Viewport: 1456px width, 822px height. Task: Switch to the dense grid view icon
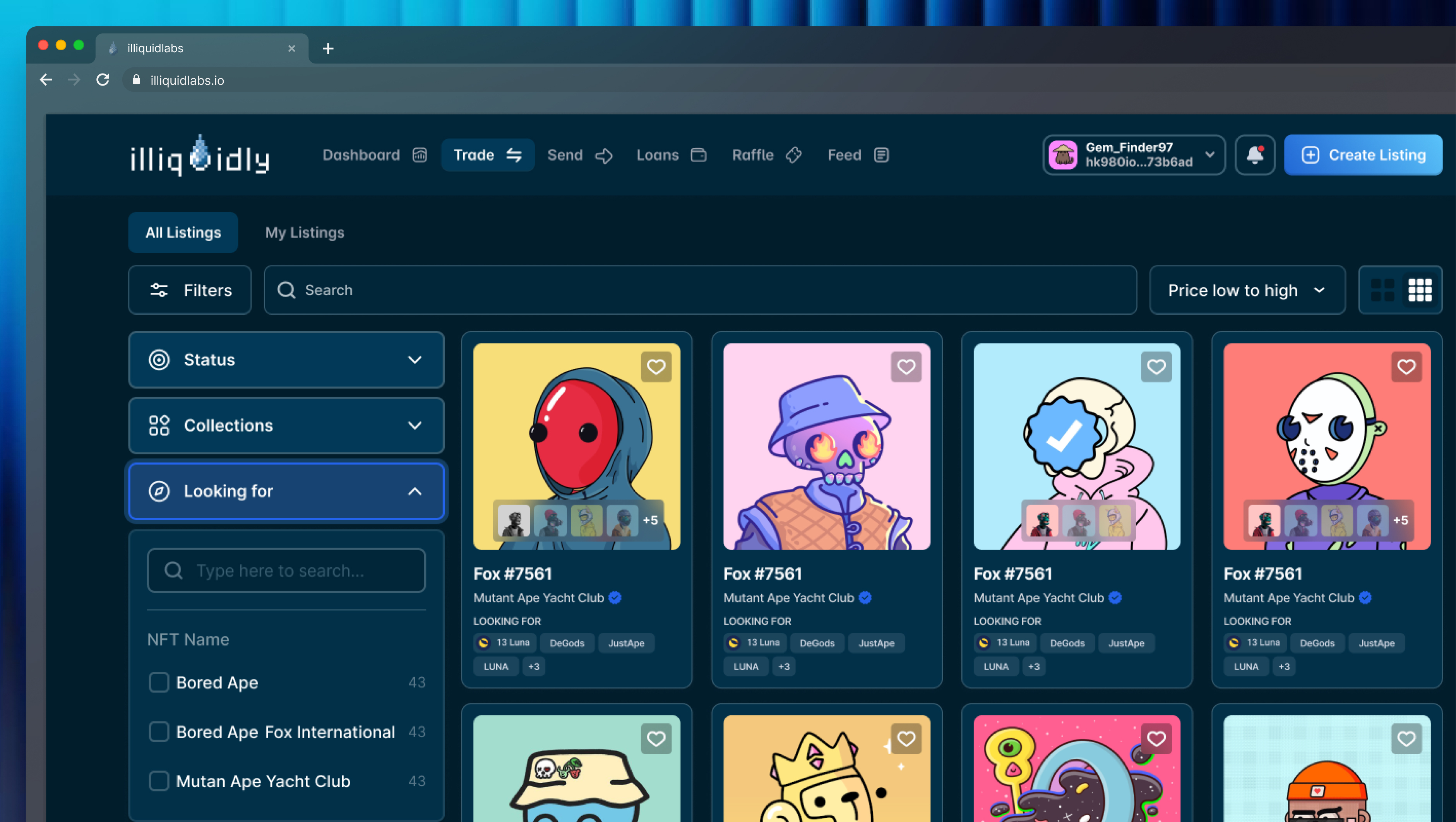pos(1419,290)
